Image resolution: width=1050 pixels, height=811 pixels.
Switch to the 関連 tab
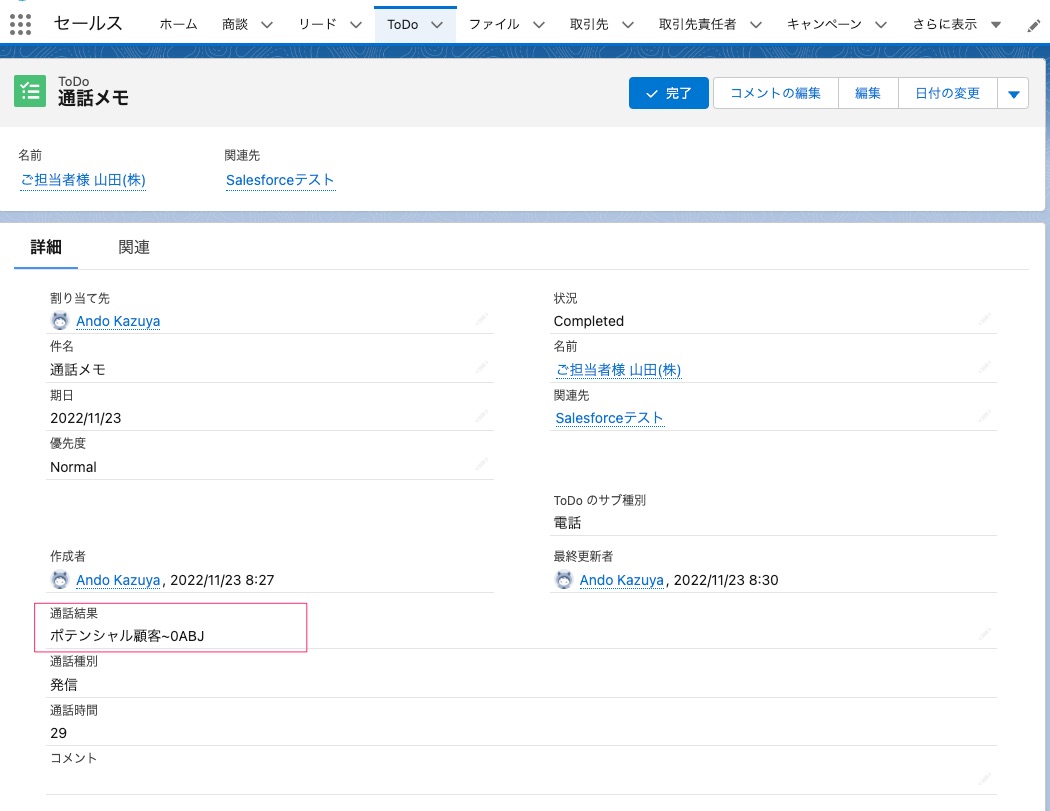(x=134, y=247)
